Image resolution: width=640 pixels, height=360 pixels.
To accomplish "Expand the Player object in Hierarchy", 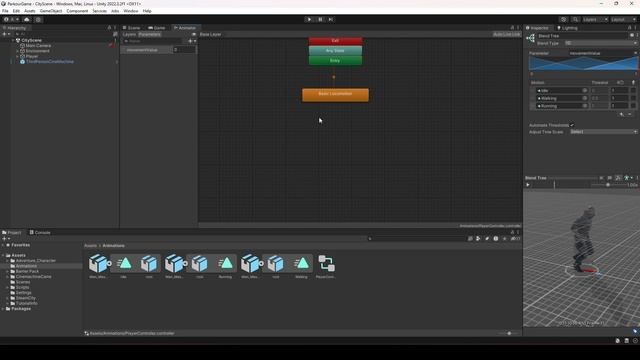I will 17,56.
